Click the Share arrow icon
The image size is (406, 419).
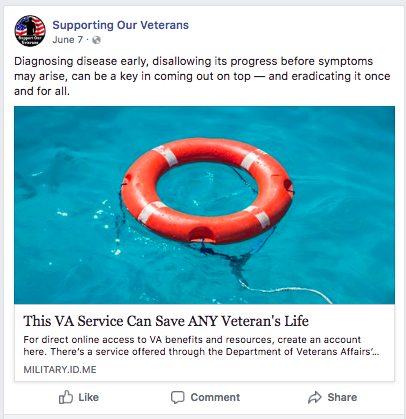pos(315,397)
